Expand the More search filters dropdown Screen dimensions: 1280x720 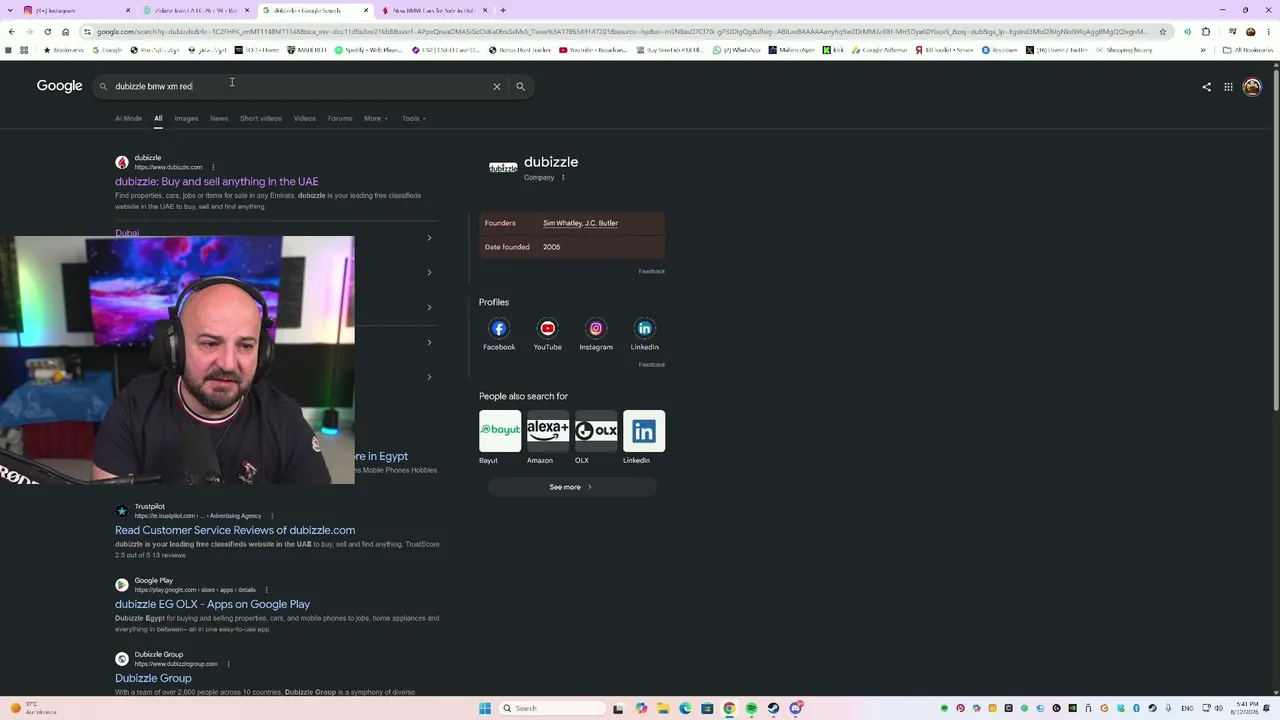click(376, 118)
